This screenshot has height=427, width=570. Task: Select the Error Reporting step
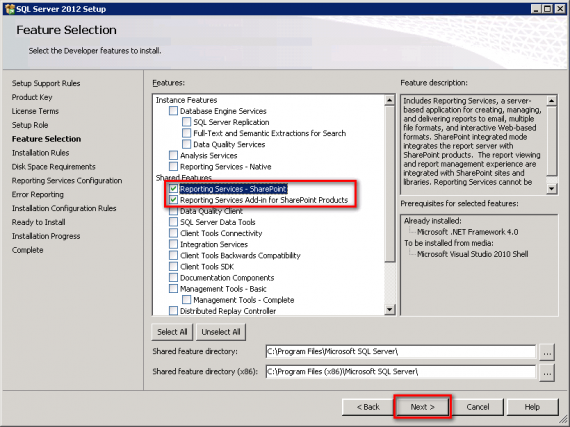coord(37,194)
